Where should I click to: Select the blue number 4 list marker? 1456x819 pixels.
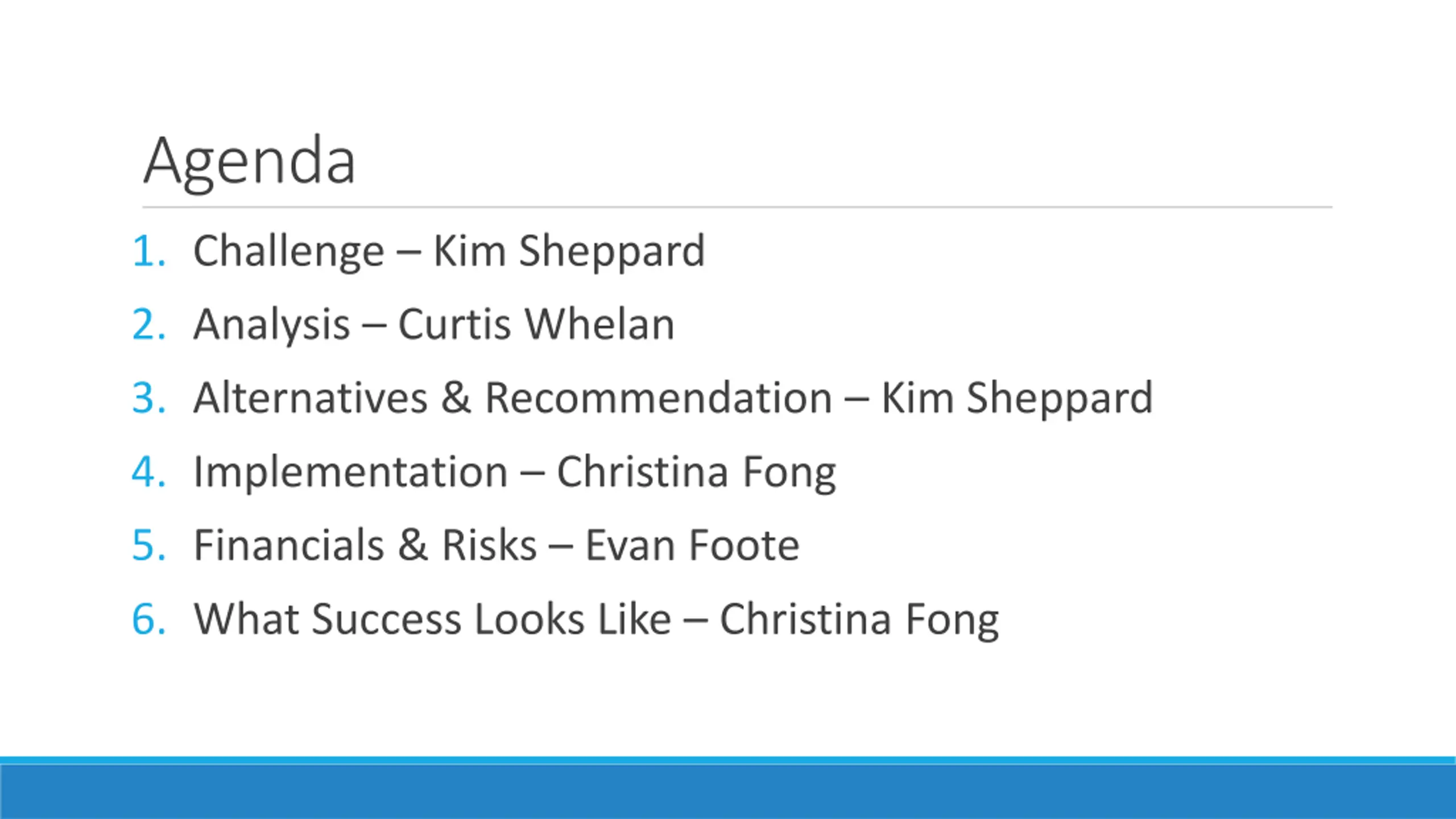click(x=149, y=471)
